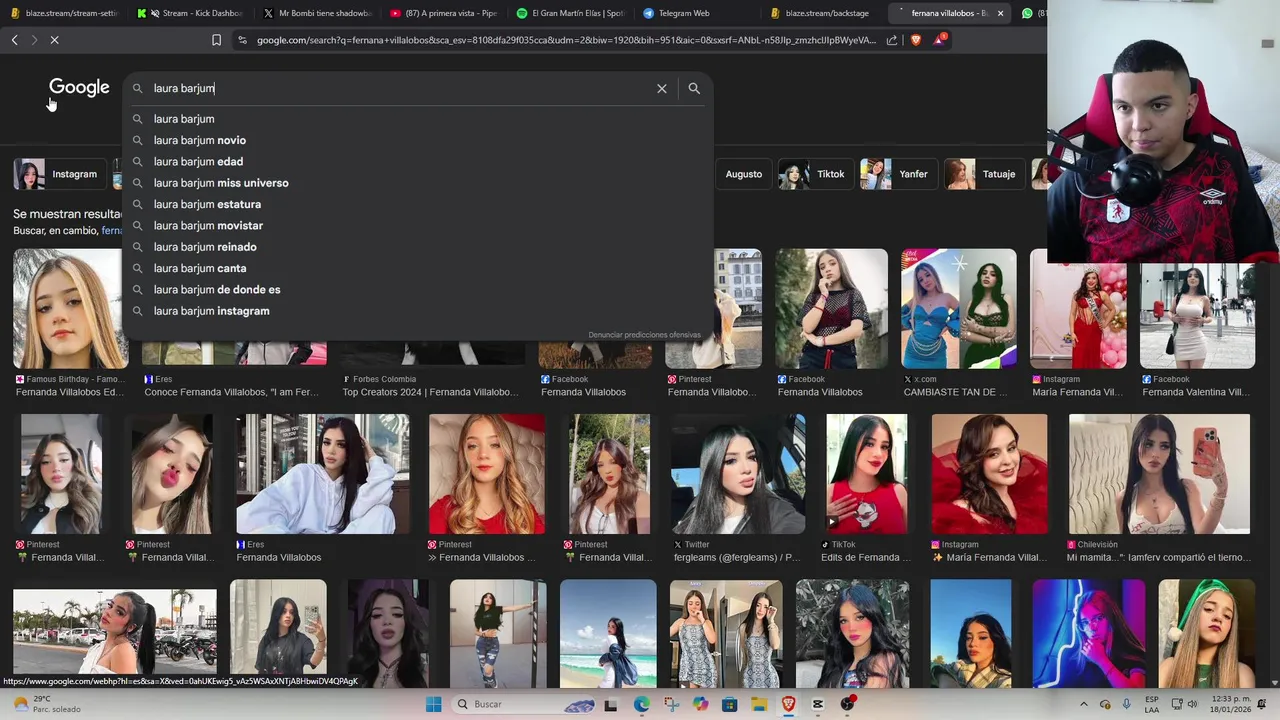
Task: Click the microphone tray icon
Action: (x=1127, y=704)
